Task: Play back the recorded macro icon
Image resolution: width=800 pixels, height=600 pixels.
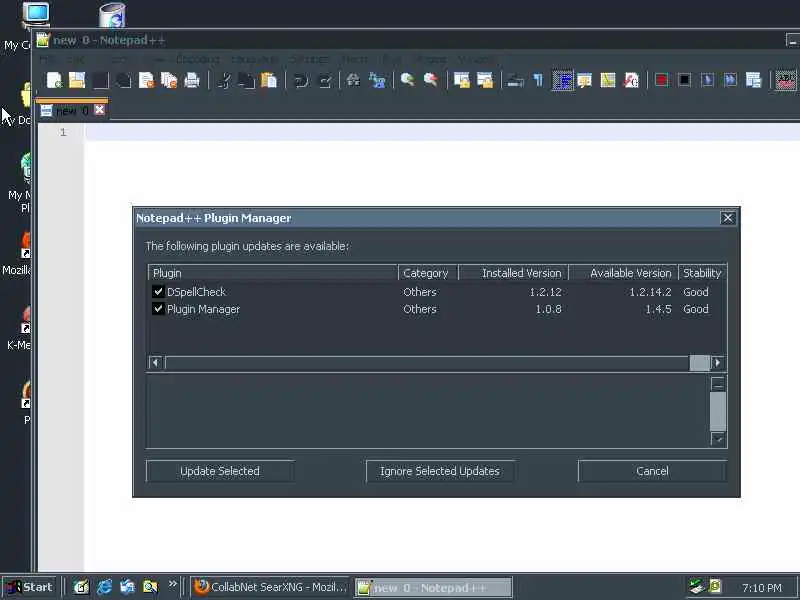Action: click(x=707, y=80)
